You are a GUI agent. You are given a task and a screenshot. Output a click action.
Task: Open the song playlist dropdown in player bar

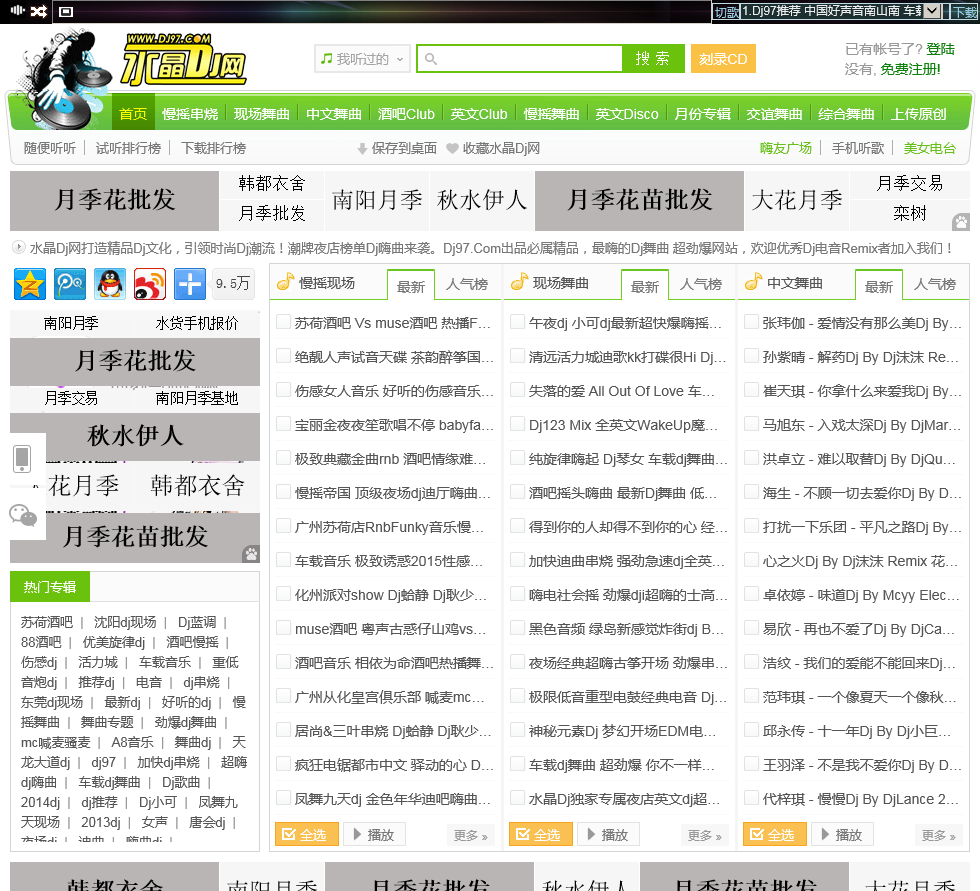(932, 11)
